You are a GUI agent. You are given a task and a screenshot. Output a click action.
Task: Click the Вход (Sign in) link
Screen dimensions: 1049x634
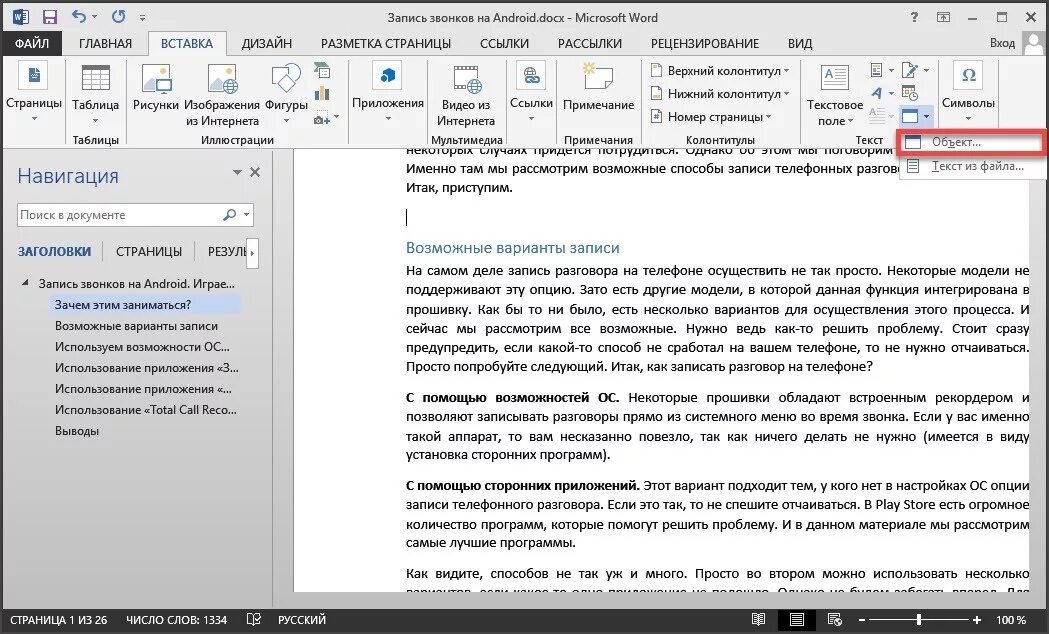coord(1002,43)
